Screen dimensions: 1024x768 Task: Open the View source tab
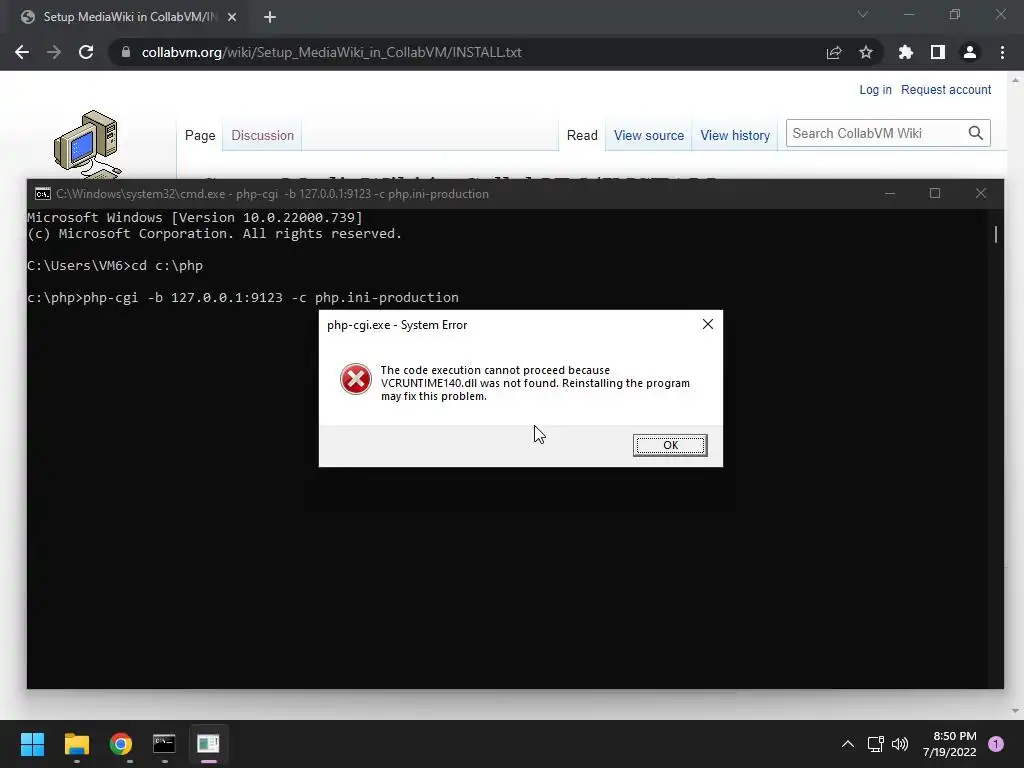648,135
